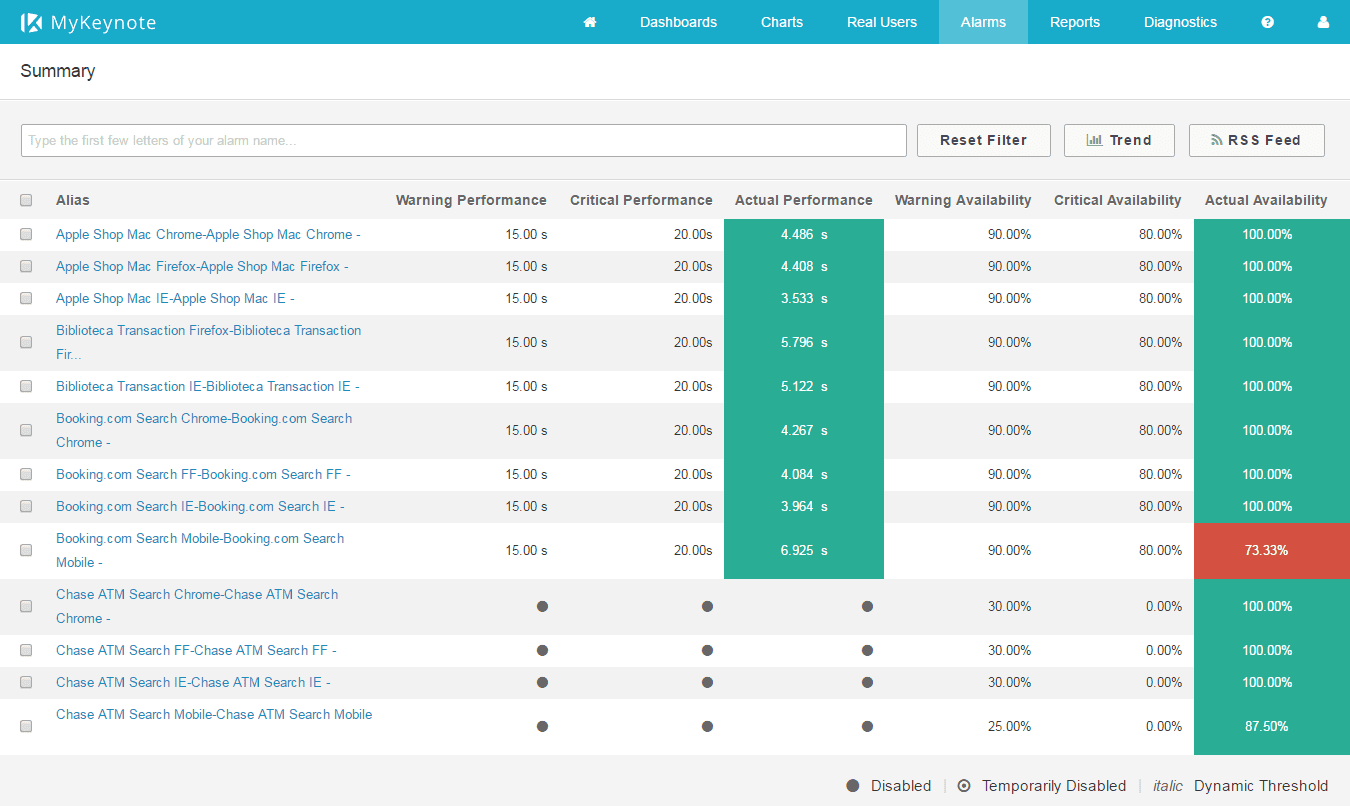Check the Chase ATM Search Mobile row

(x=26, y=726)
